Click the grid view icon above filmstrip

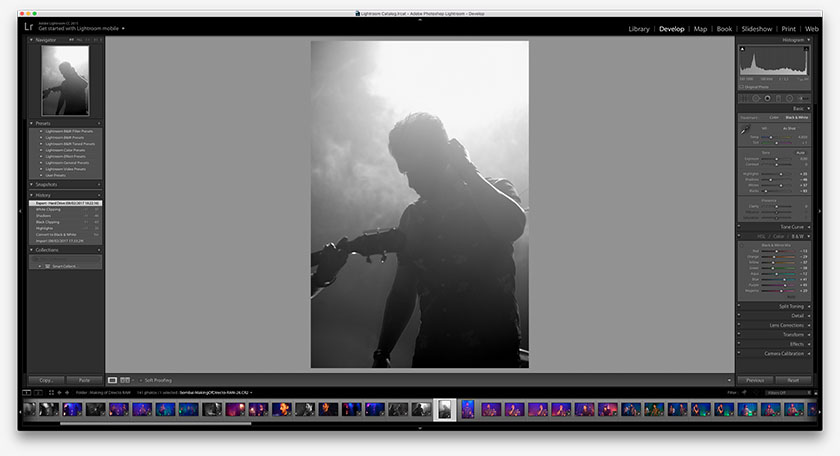coord(51,392)
